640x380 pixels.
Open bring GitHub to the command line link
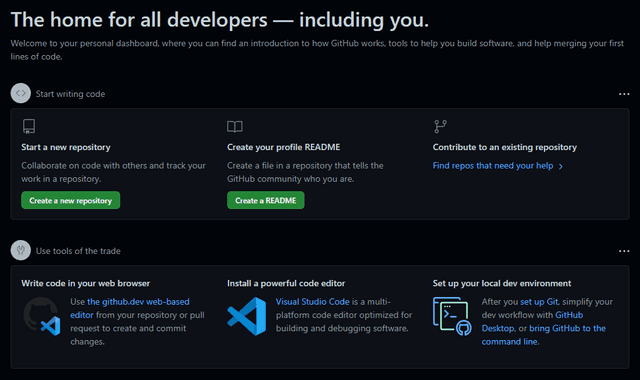pyautogui.click(x=544, y=335)
